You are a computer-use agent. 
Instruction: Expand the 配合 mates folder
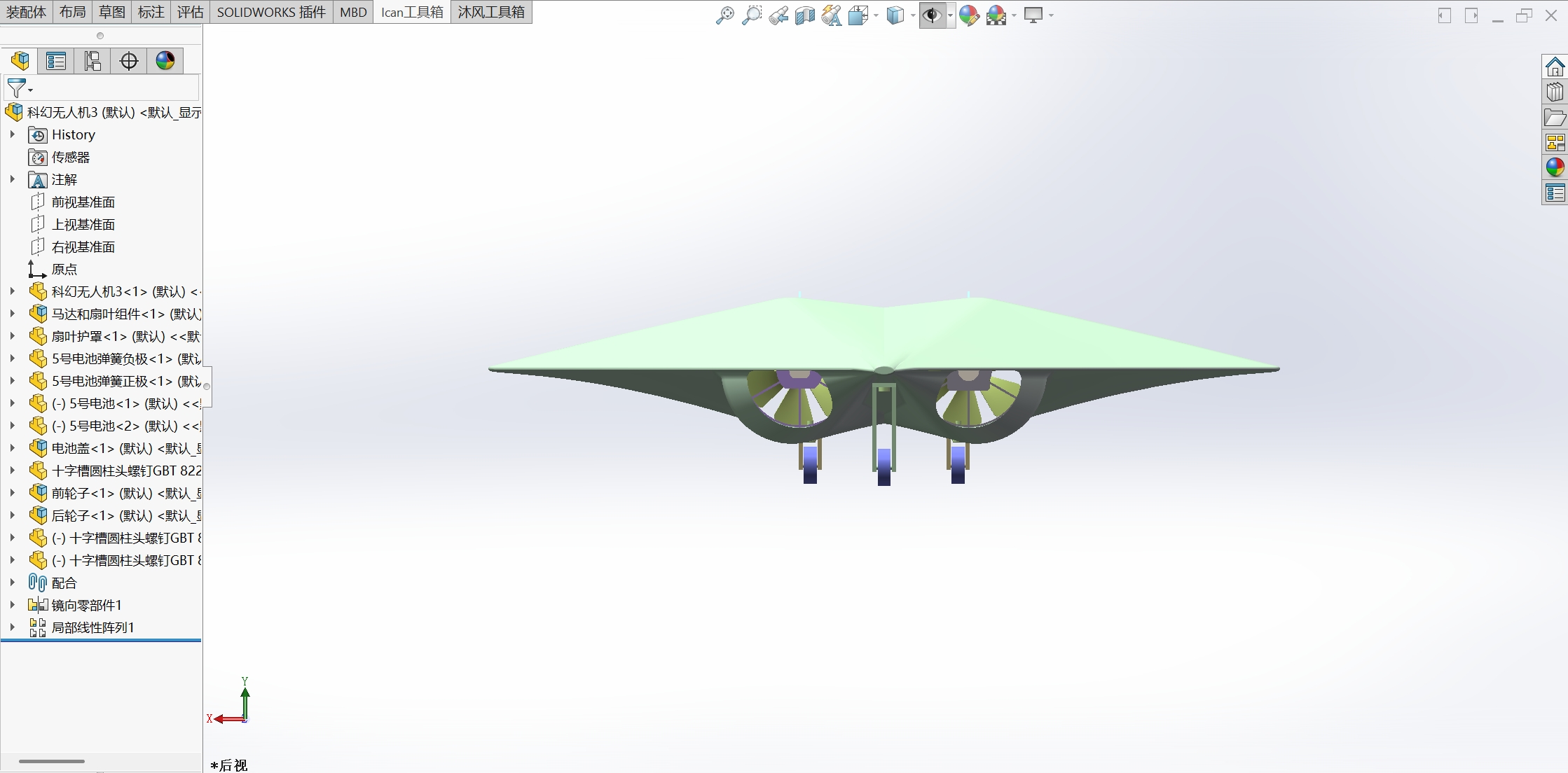[12, 583]
